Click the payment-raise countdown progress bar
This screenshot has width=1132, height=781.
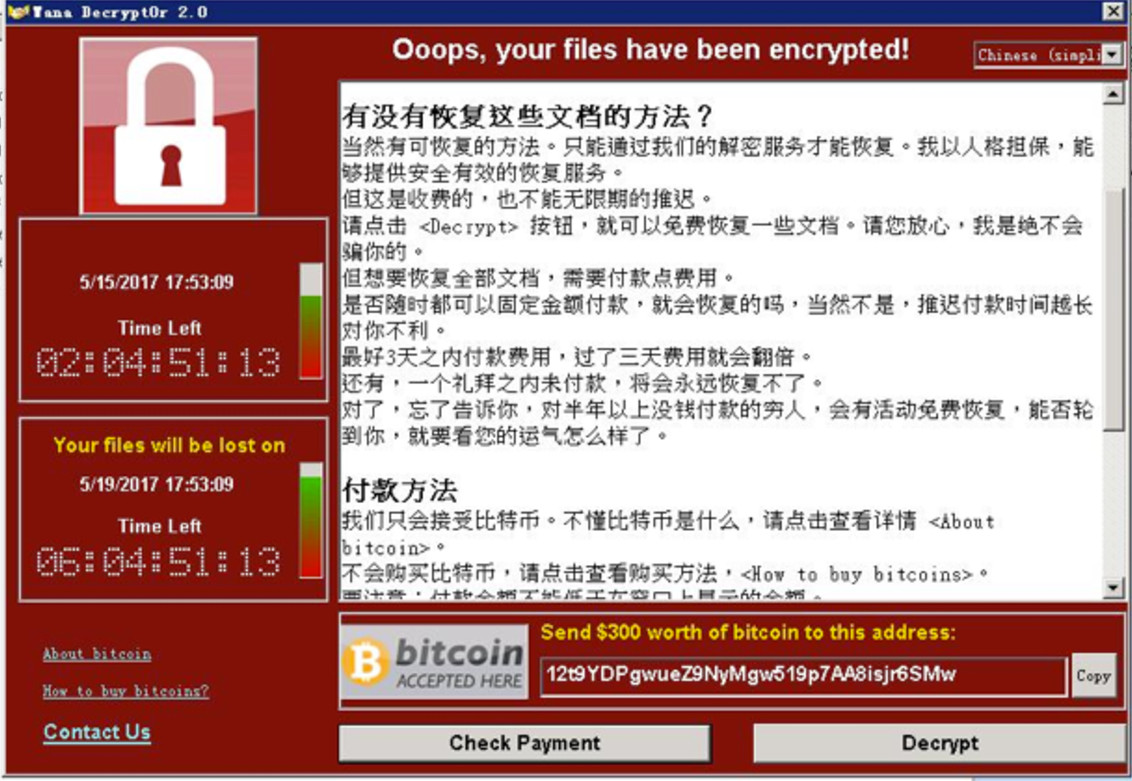click(311, 320)
